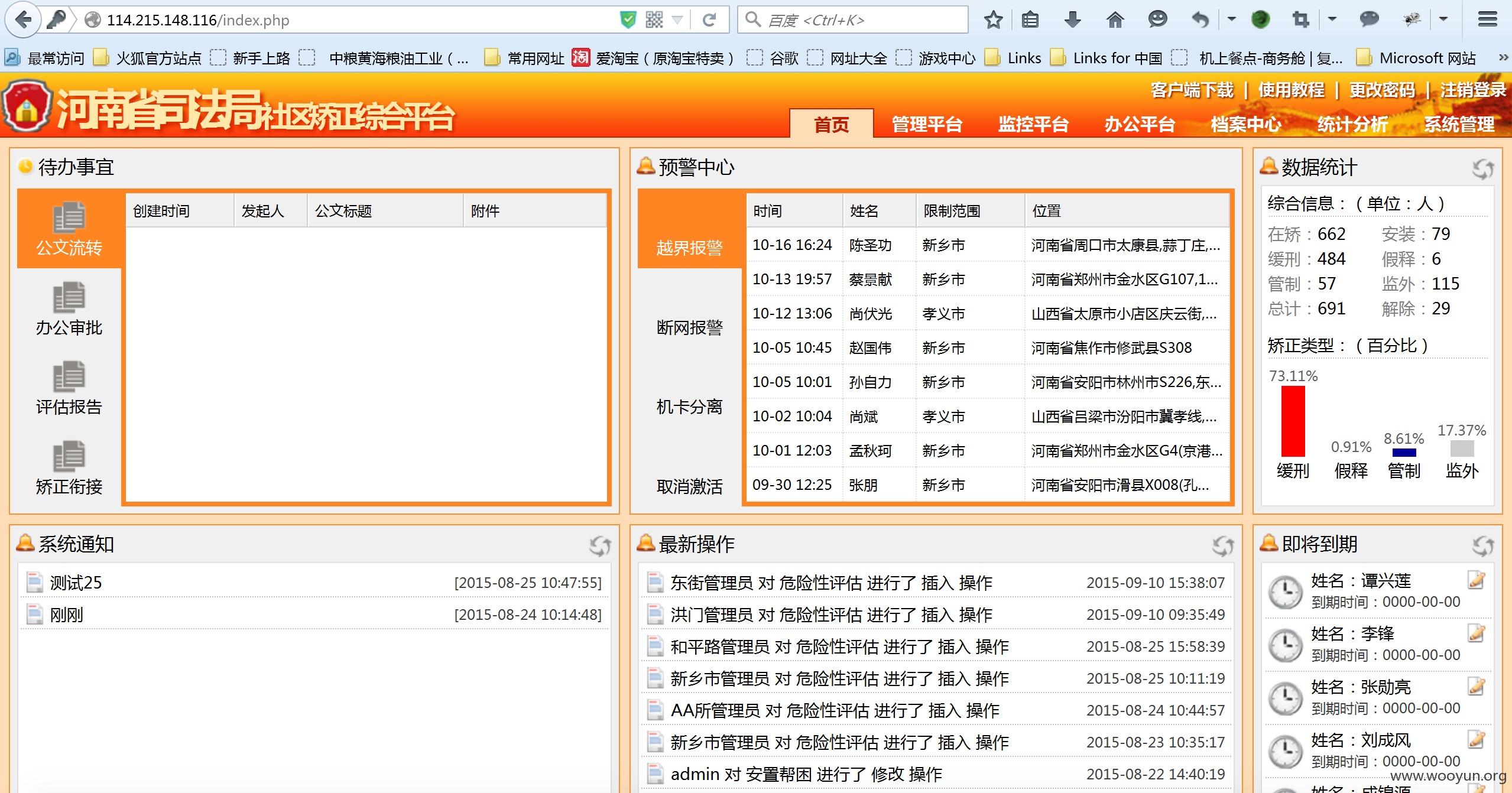Bookmark this page with the star icon
Image resolution: width=1512 pixels, height=793 pixels.
pyautogui.click(x=994, y=20)
